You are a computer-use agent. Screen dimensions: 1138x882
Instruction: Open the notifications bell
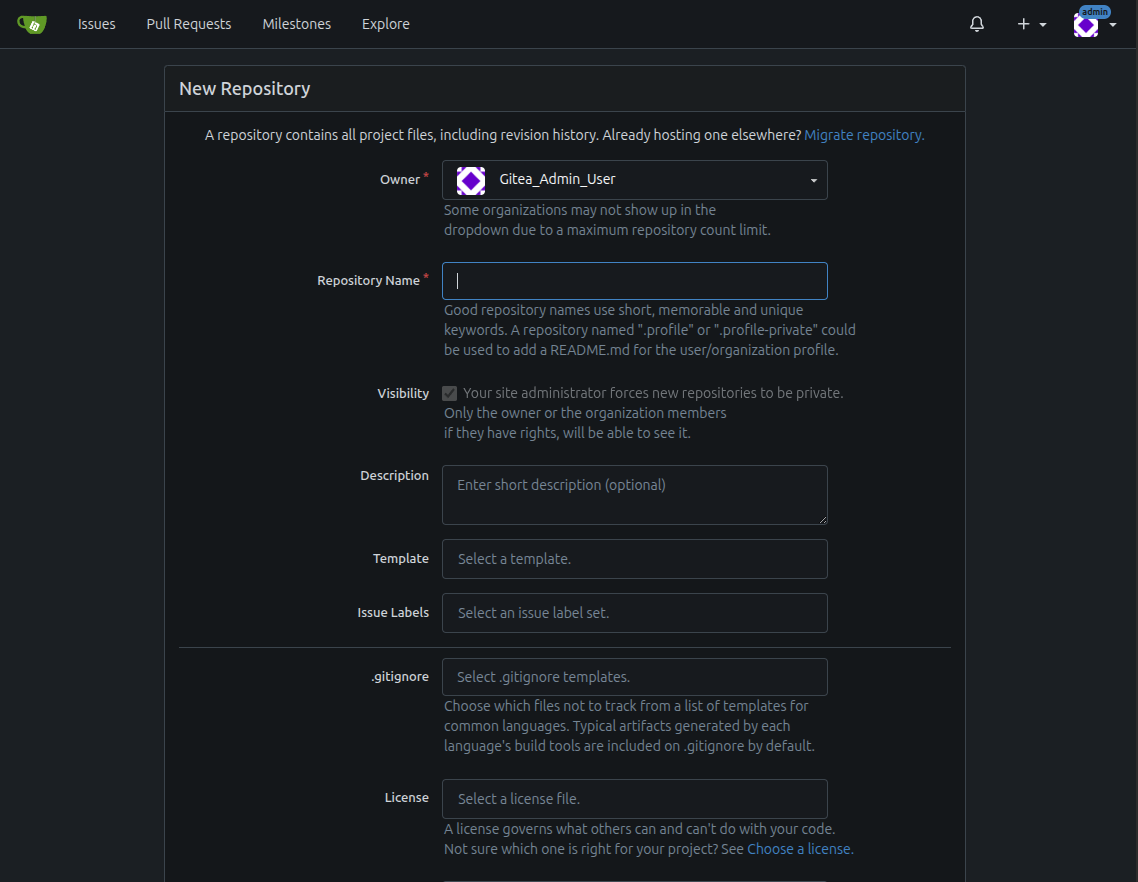pyautogui.click(x=977, y=24)
